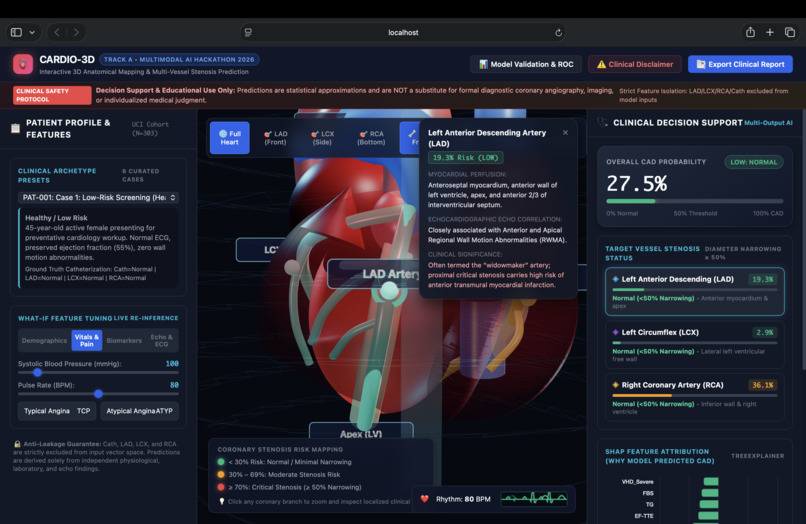The height and width of the screenshot is (524, 806).
Task: Select the Right Coronary Artery (RCA) card
Action: [x=694, y=397]
